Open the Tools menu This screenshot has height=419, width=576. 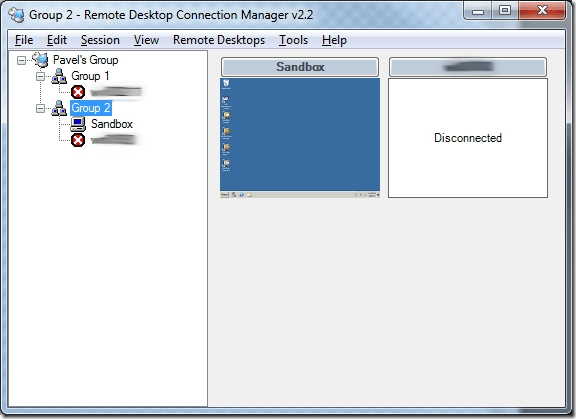pyautogui.click(x=293, y=40)
